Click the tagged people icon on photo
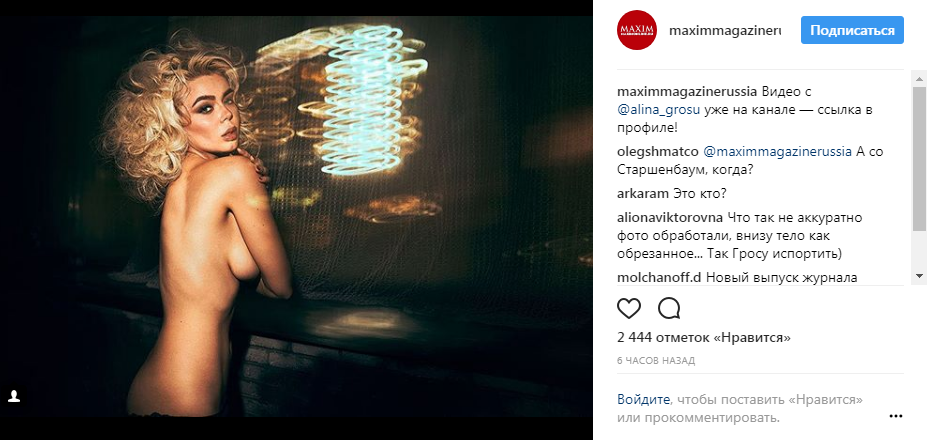This screenshot has width=927, height=440. 14,396
